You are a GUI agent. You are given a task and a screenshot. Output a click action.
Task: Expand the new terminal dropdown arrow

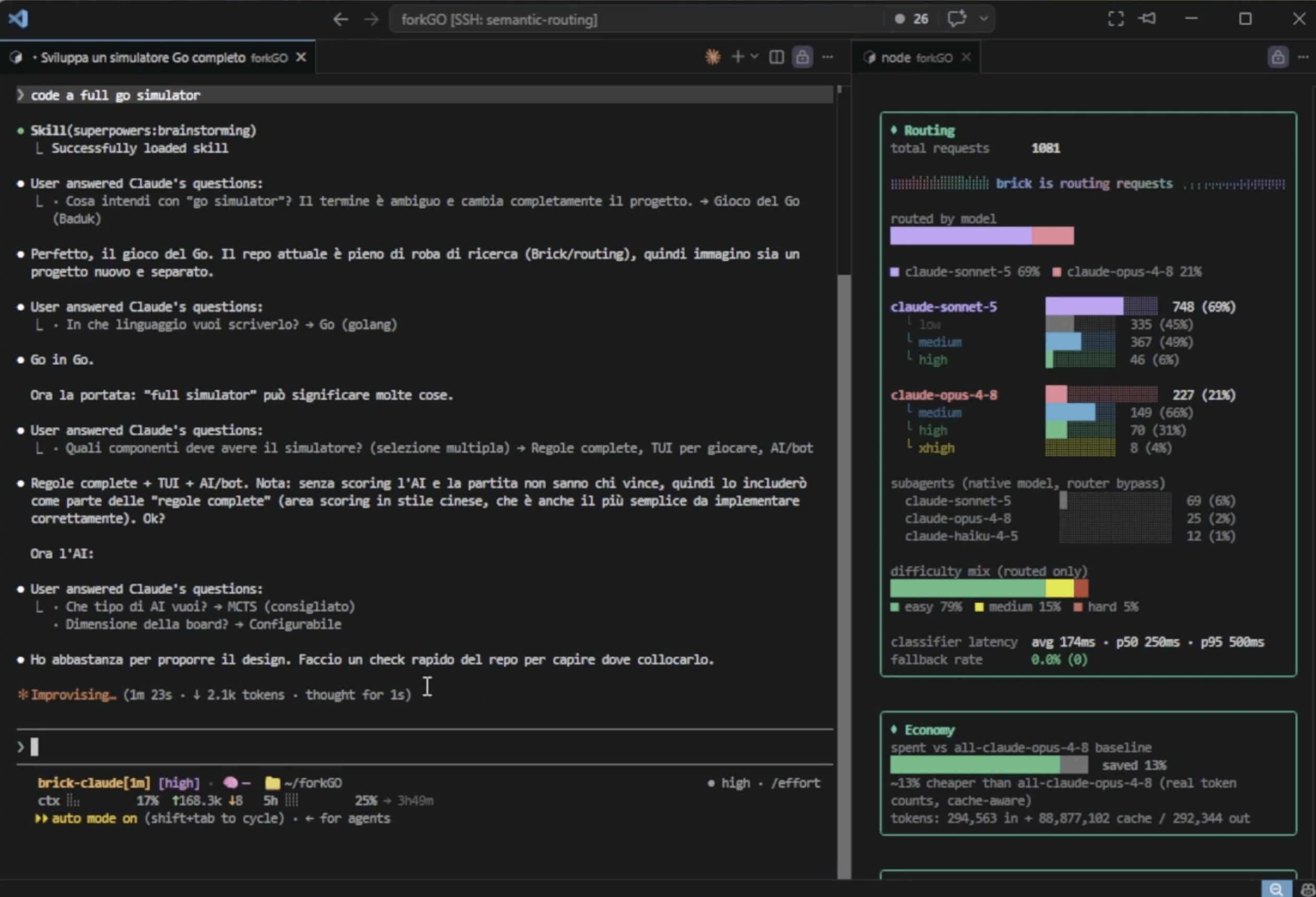754,56
